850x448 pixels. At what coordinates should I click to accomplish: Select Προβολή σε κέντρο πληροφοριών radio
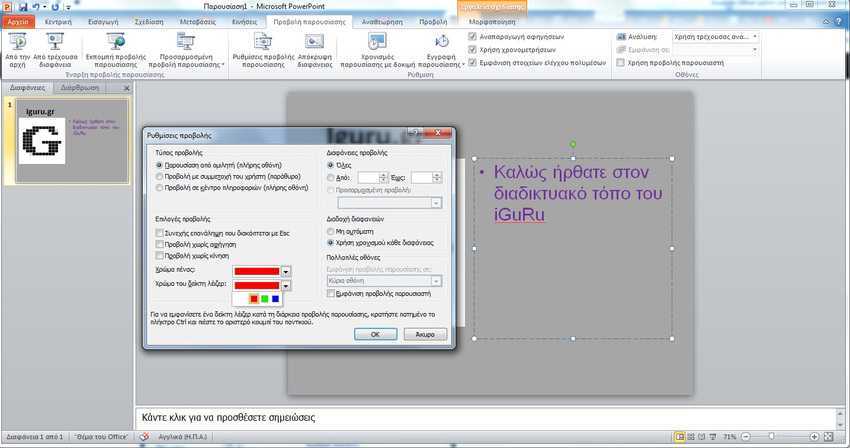(159, 188)
